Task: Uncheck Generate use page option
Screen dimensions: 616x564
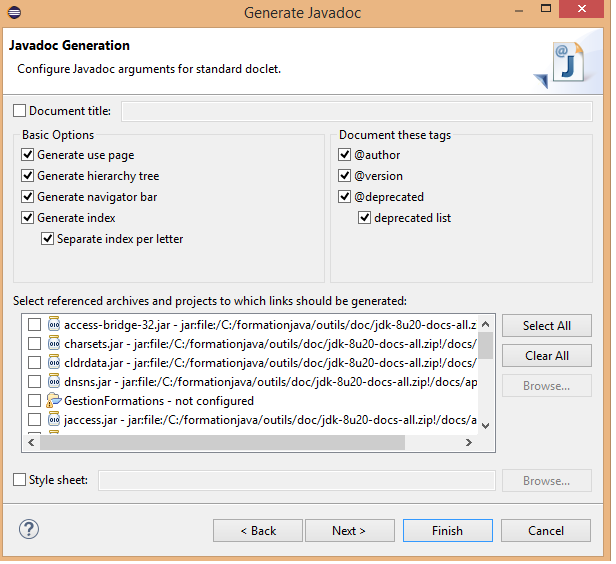Action: [28, 156]
